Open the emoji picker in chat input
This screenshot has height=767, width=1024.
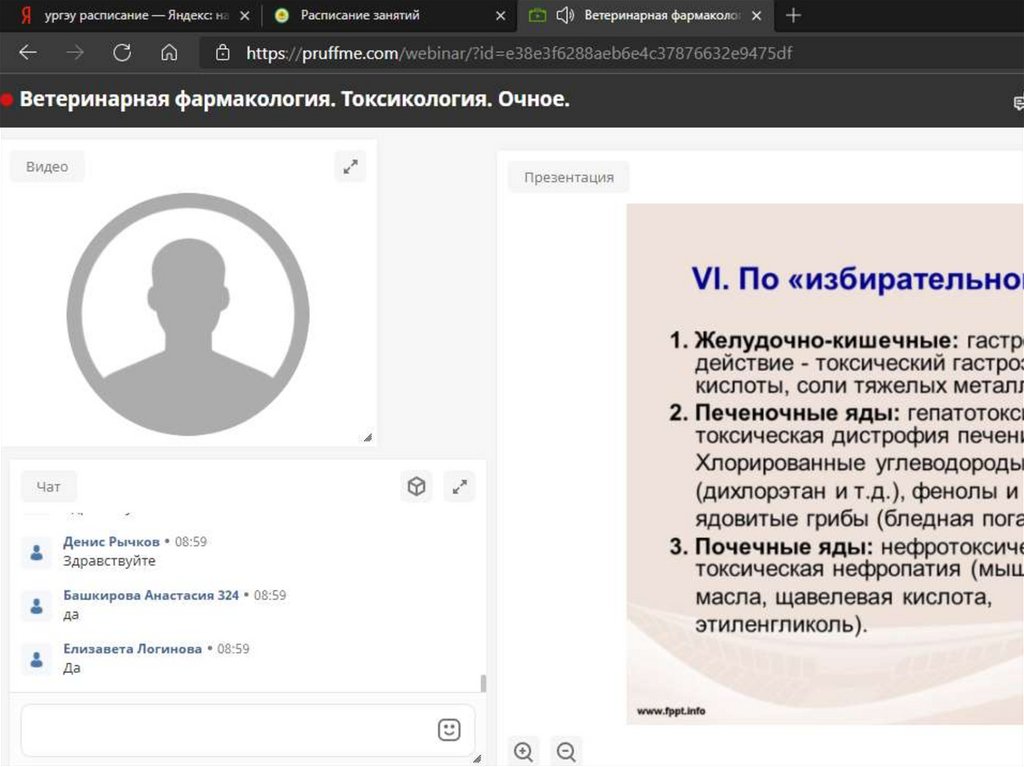pyautogui.click(x=449, y=729)
